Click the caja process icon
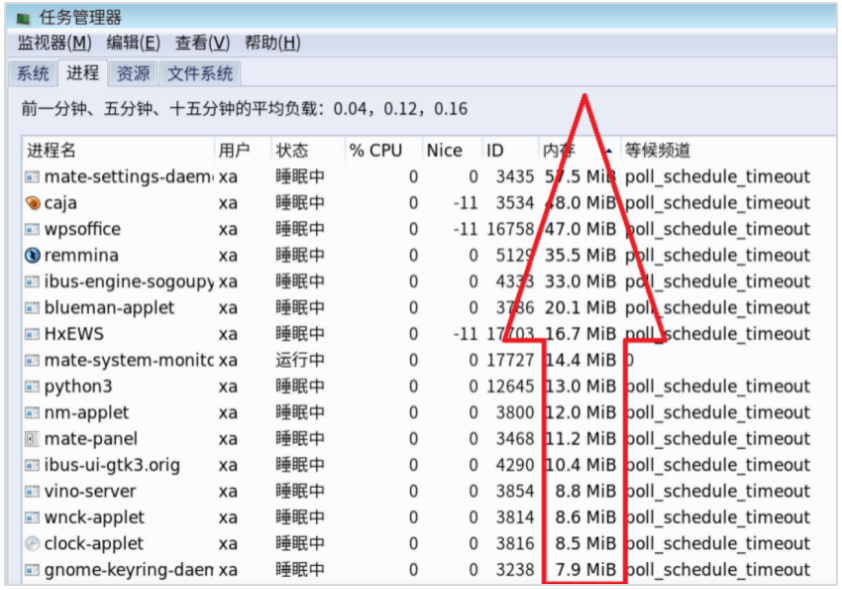 (33, 203)
